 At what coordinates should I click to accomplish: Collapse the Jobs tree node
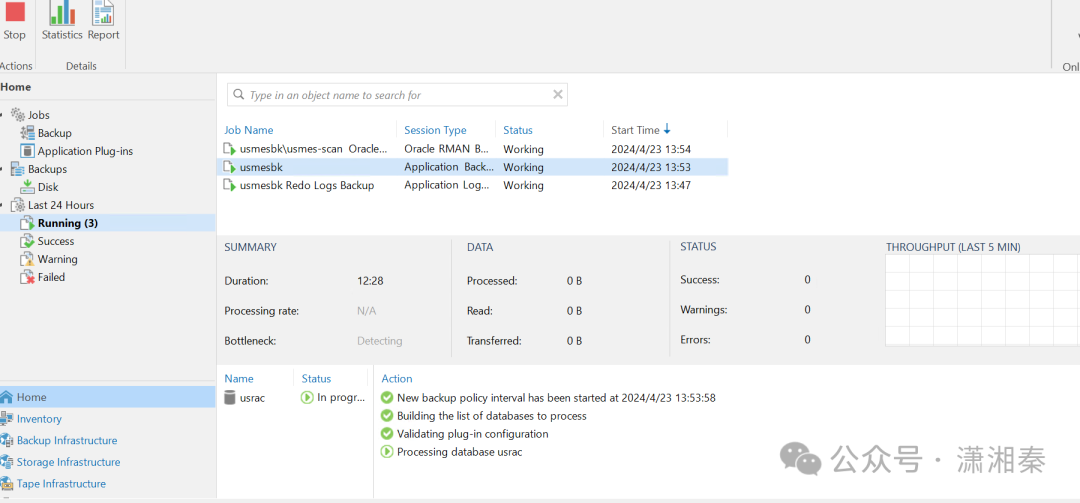click(x=3, y=115)
